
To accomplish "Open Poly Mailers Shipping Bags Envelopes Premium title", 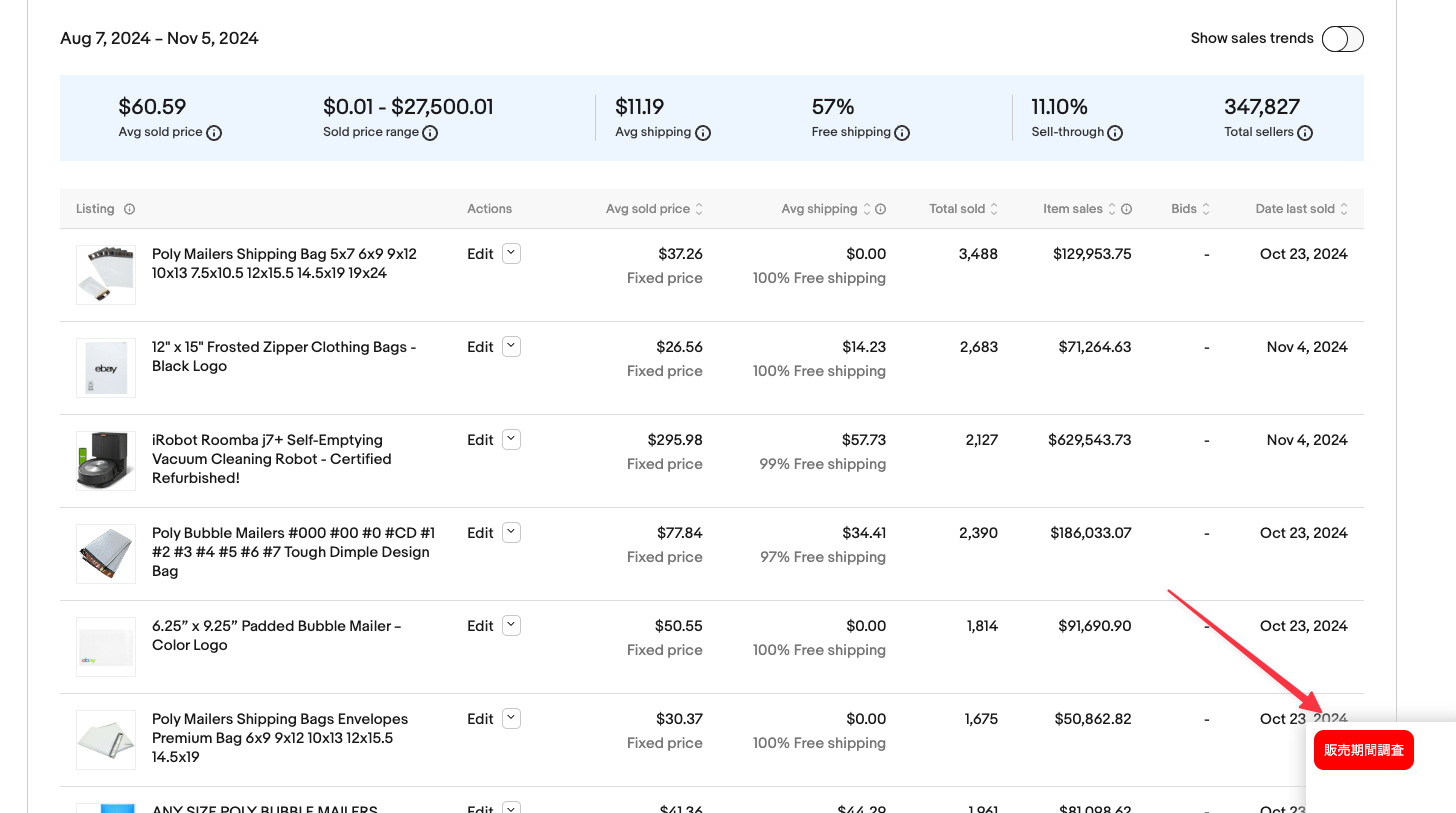I will [x=280, y=738].
